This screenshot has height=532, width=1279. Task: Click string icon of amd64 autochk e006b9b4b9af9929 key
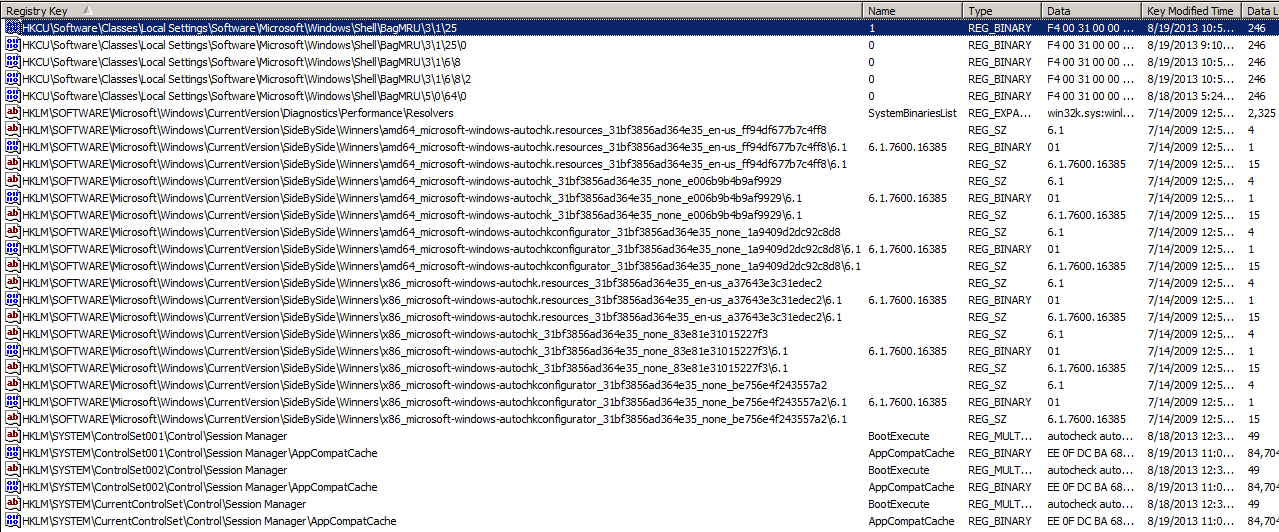pyautogui.click(x=13, y=181)
